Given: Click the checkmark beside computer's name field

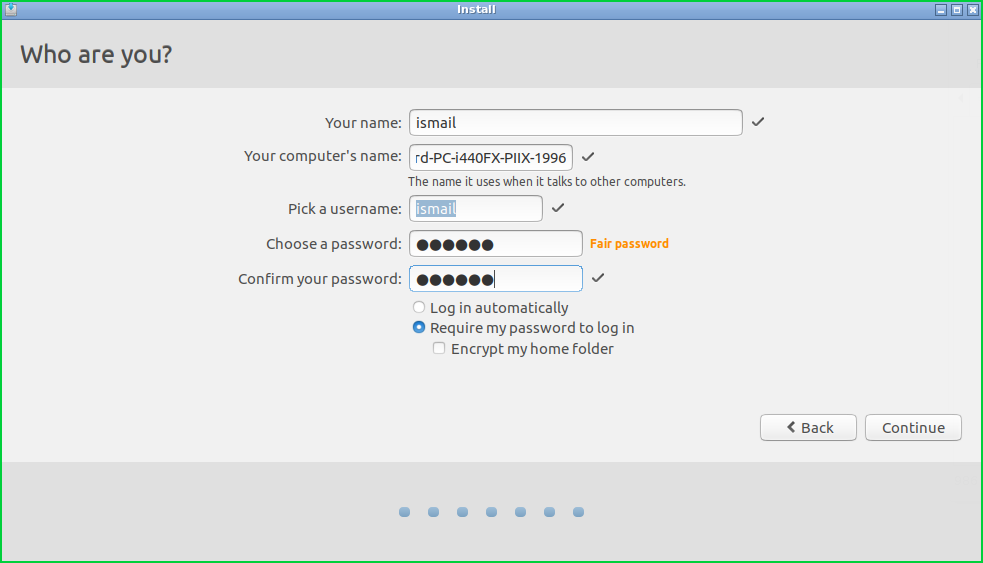Looking at the screenshot, I should tap(587, 157).
